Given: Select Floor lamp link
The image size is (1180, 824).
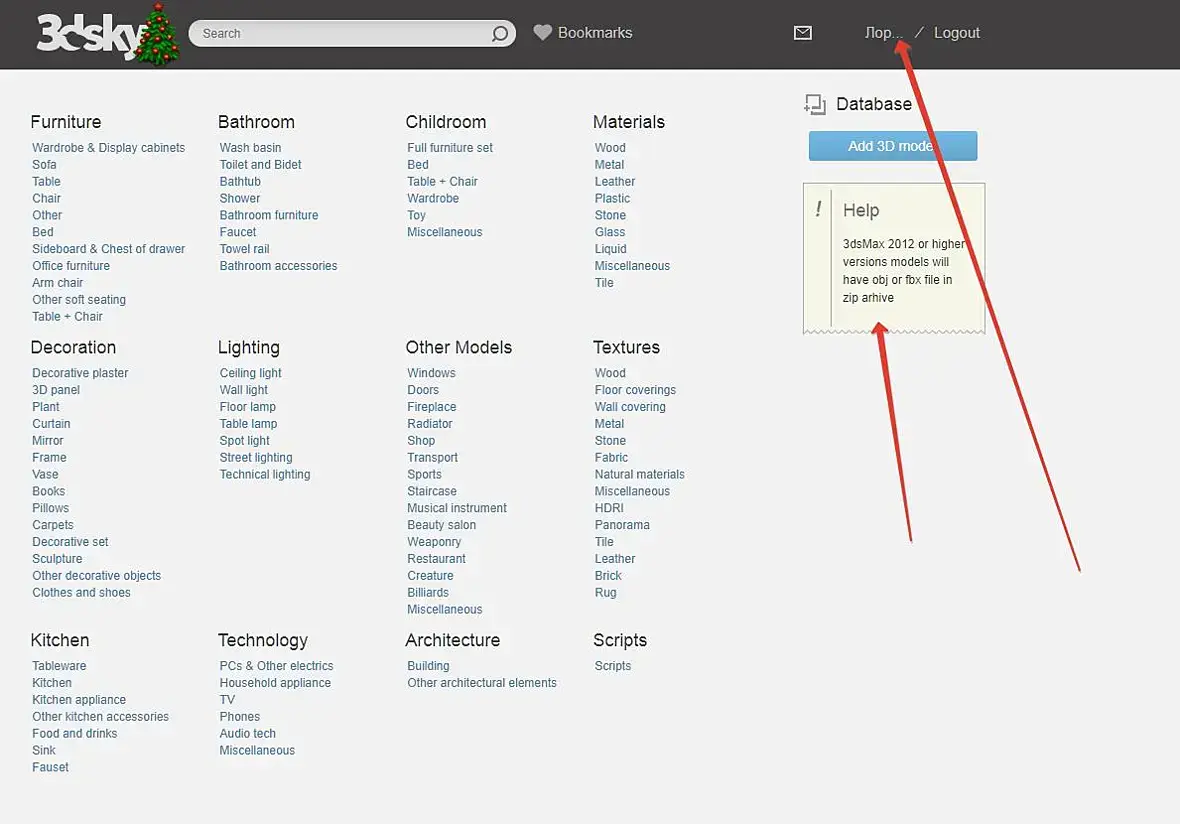Looking at the screenshot, I should click(x=248, y=407).
